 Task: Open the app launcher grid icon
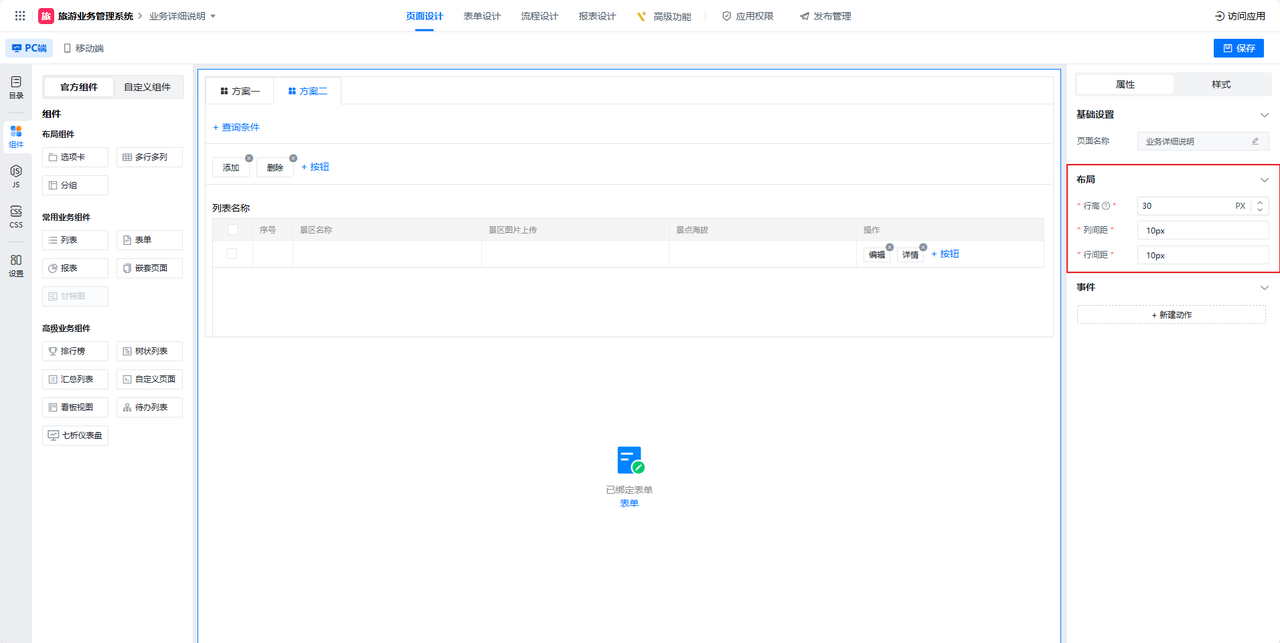[20, 16]
